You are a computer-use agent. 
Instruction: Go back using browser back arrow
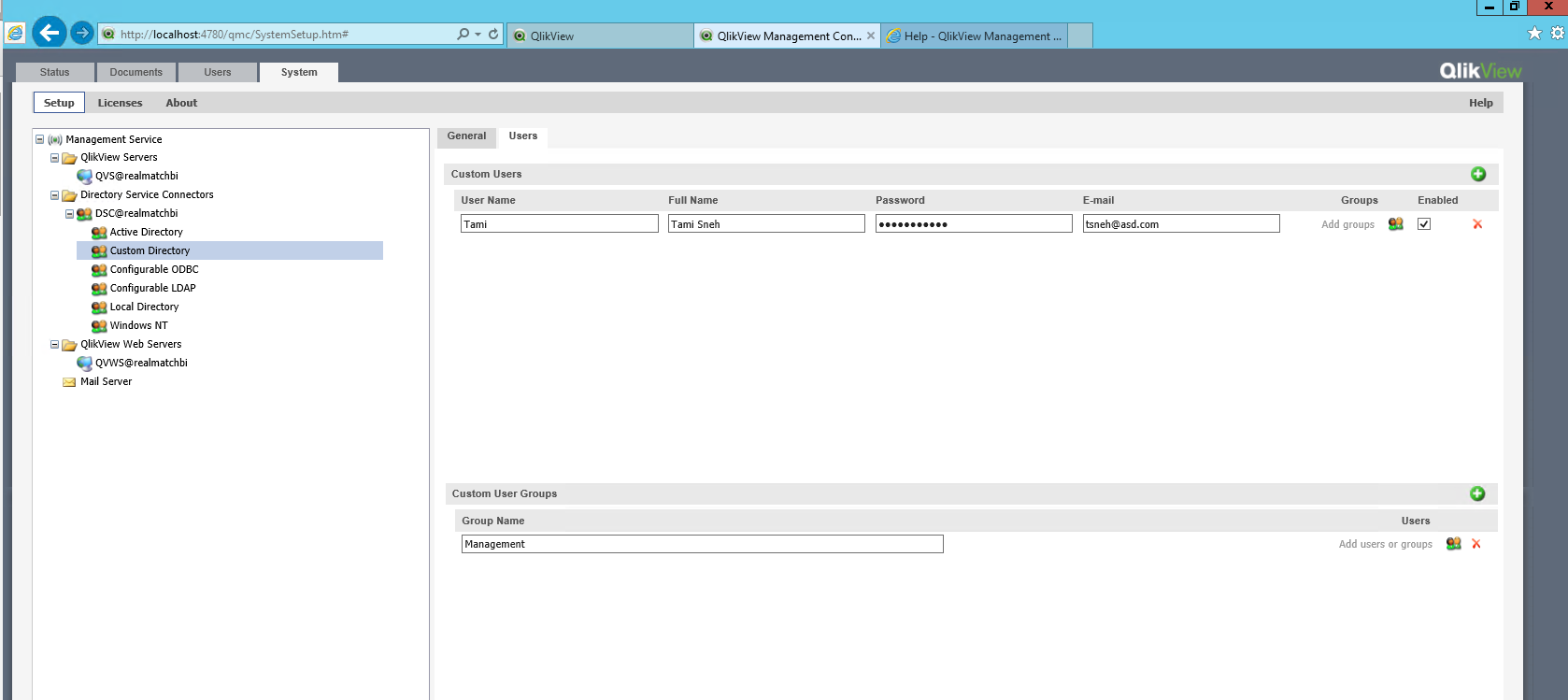[49, 33]
